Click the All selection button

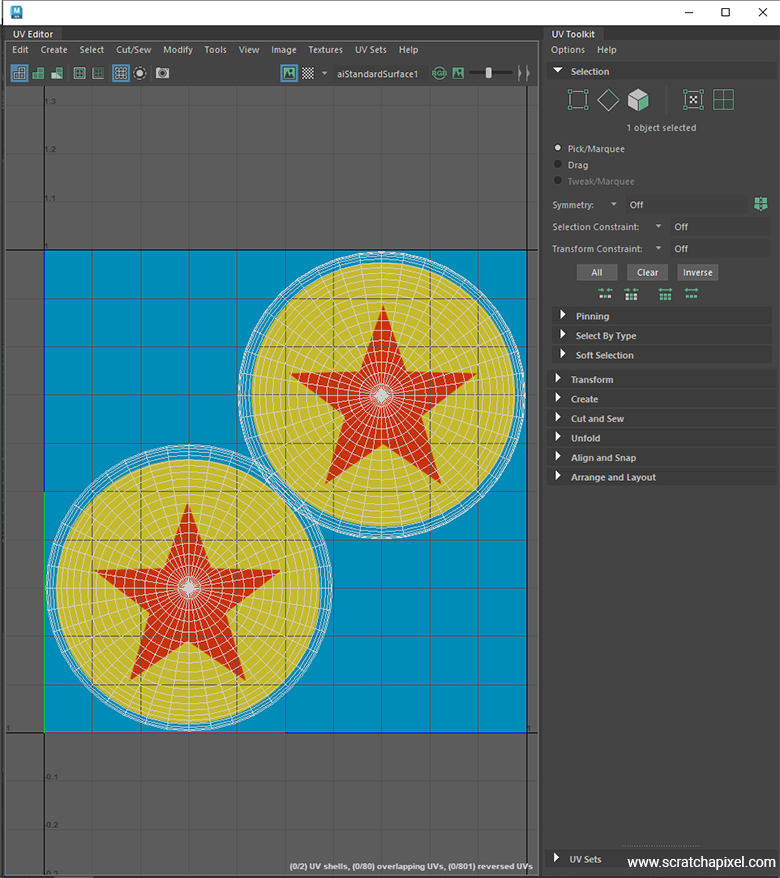pyautogui.click(x=597, y=272)
